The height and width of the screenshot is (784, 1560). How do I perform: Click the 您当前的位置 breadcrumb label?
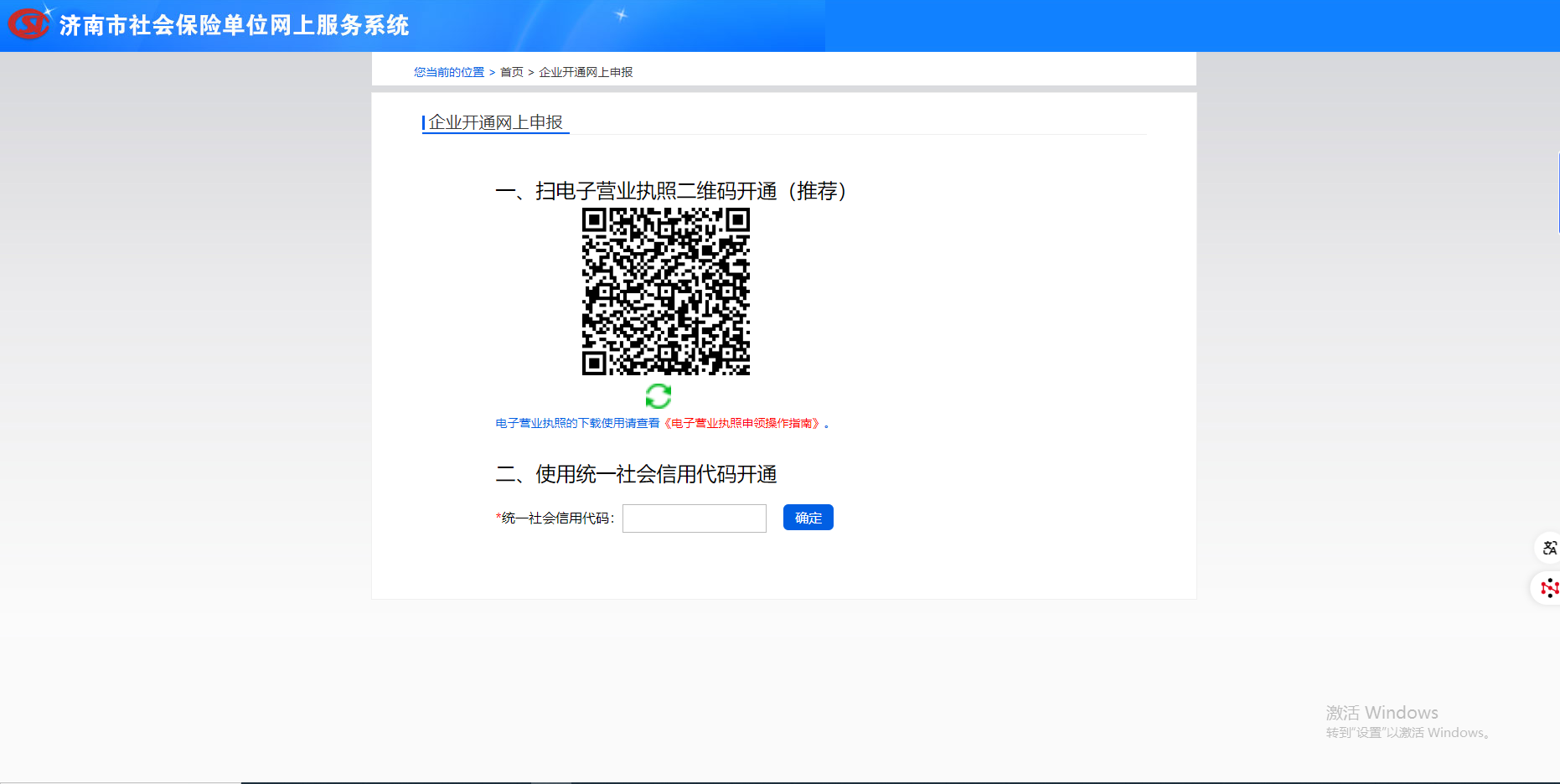click(449, 72)
